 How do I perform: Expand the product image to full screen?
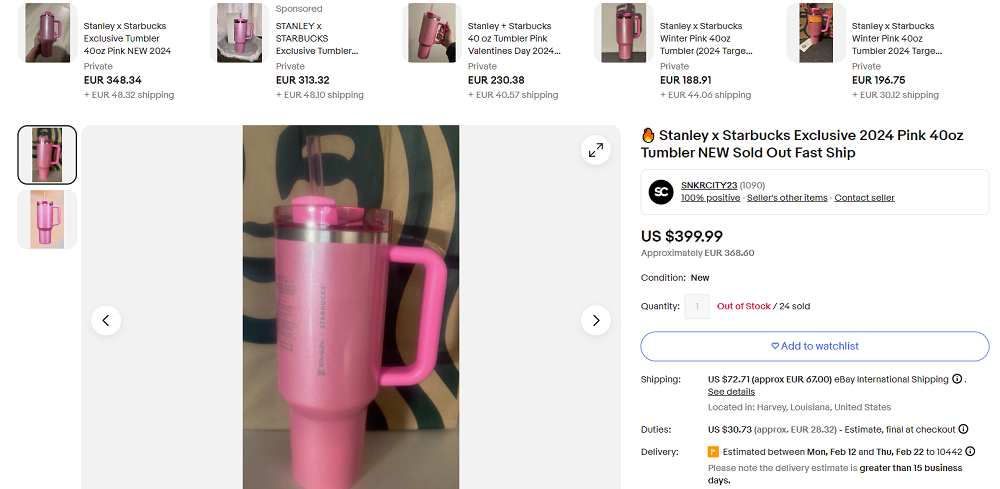click(596, 150)
